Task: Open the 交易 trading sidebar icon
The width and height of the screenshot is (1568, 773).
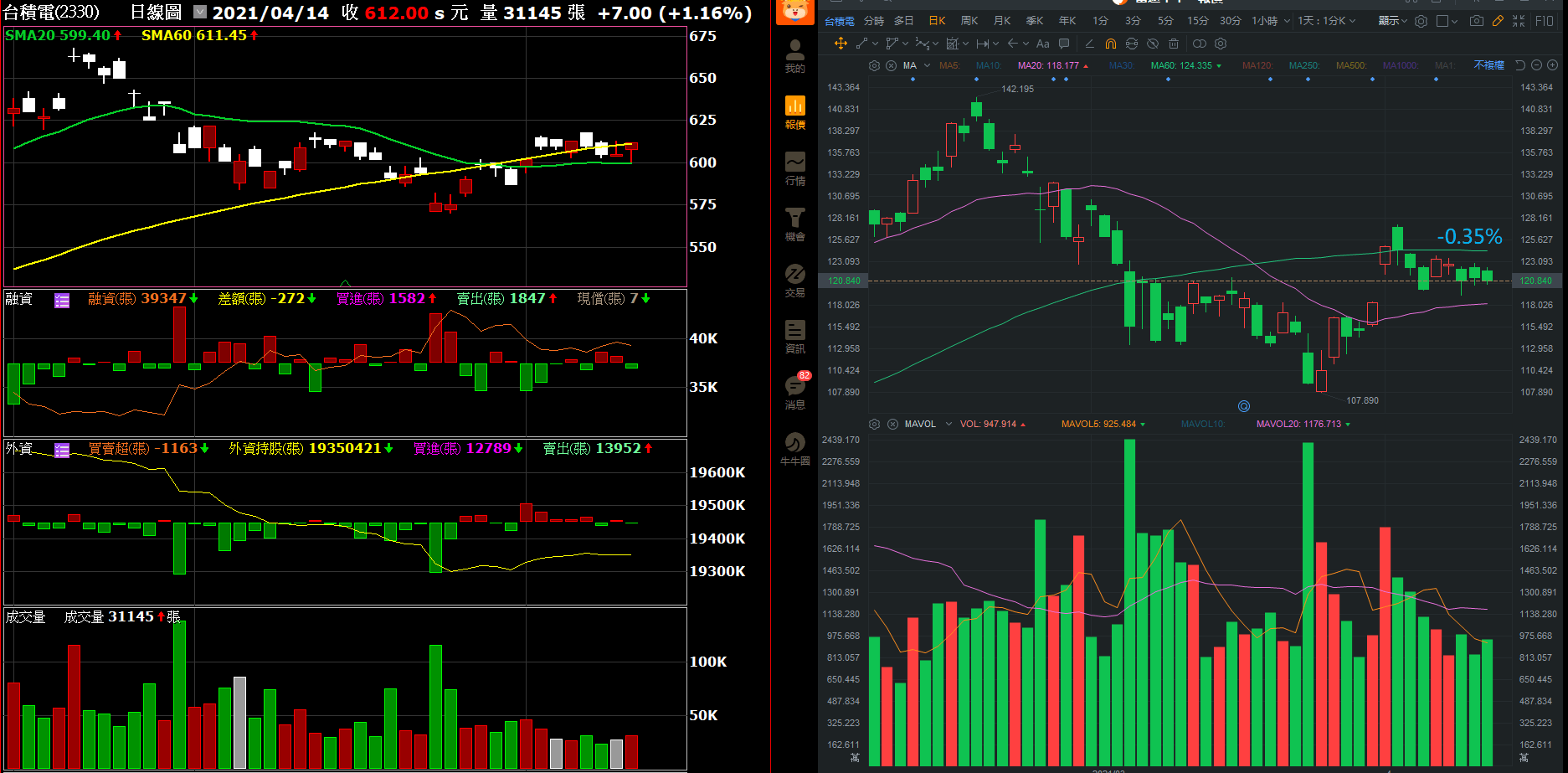Action: 794,281
